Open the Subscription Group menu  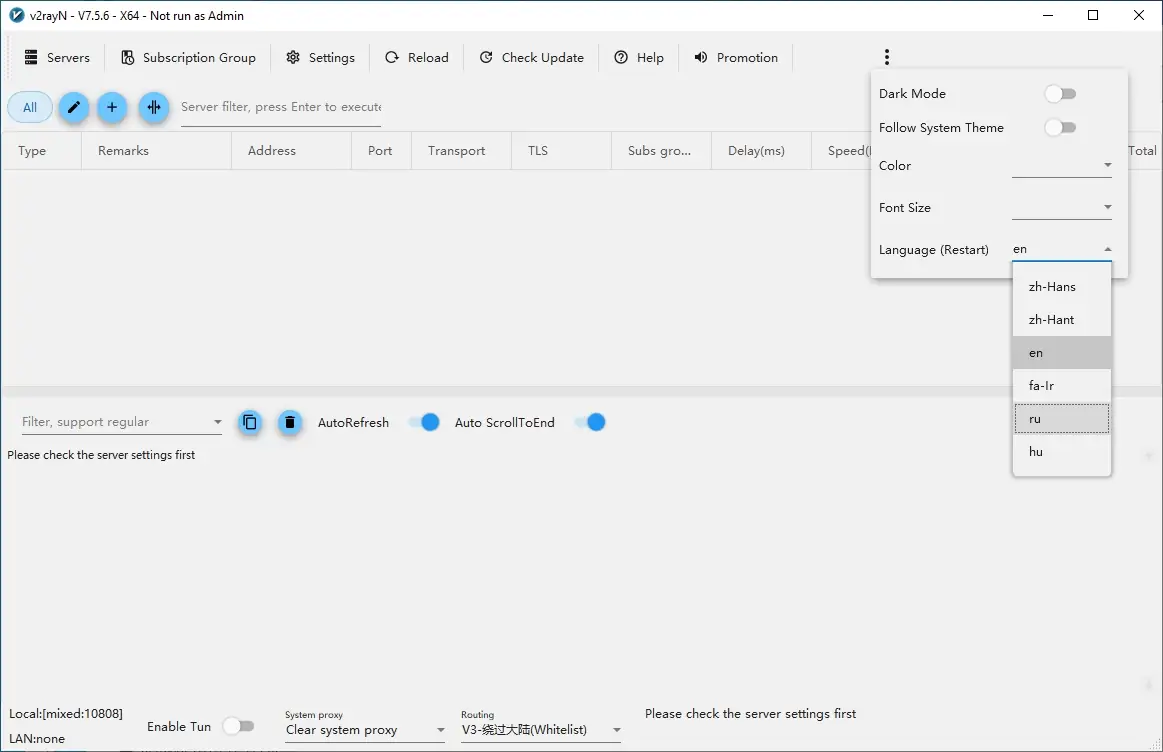188,57
